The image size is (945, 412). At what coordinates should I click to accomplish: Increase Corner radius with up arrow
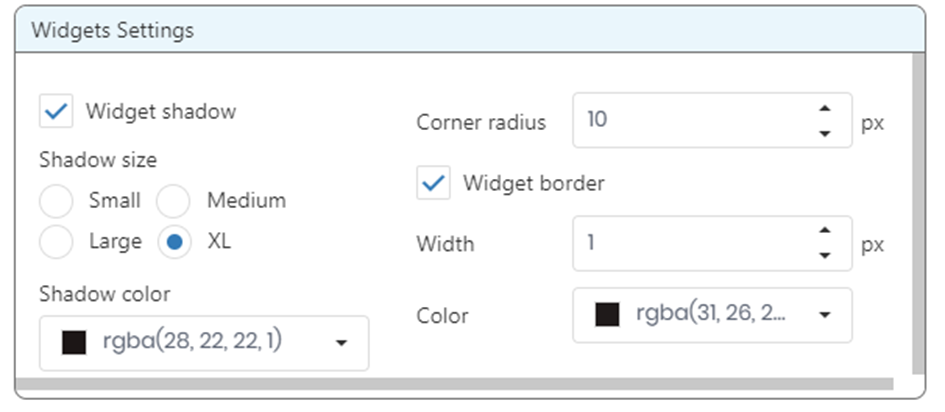click(x=825, y=110)
